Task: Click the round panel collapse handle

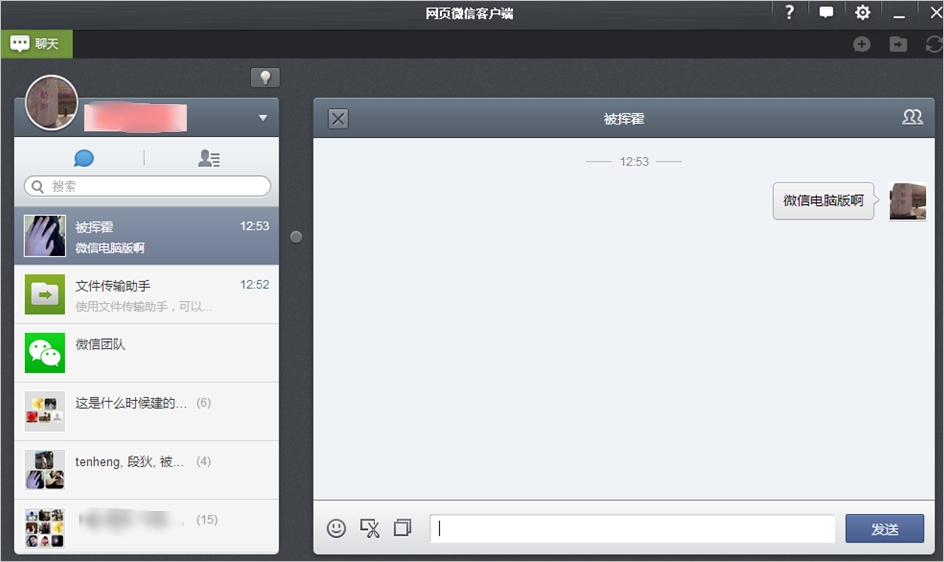Action: pyautogui.click(x=296, y=237)
